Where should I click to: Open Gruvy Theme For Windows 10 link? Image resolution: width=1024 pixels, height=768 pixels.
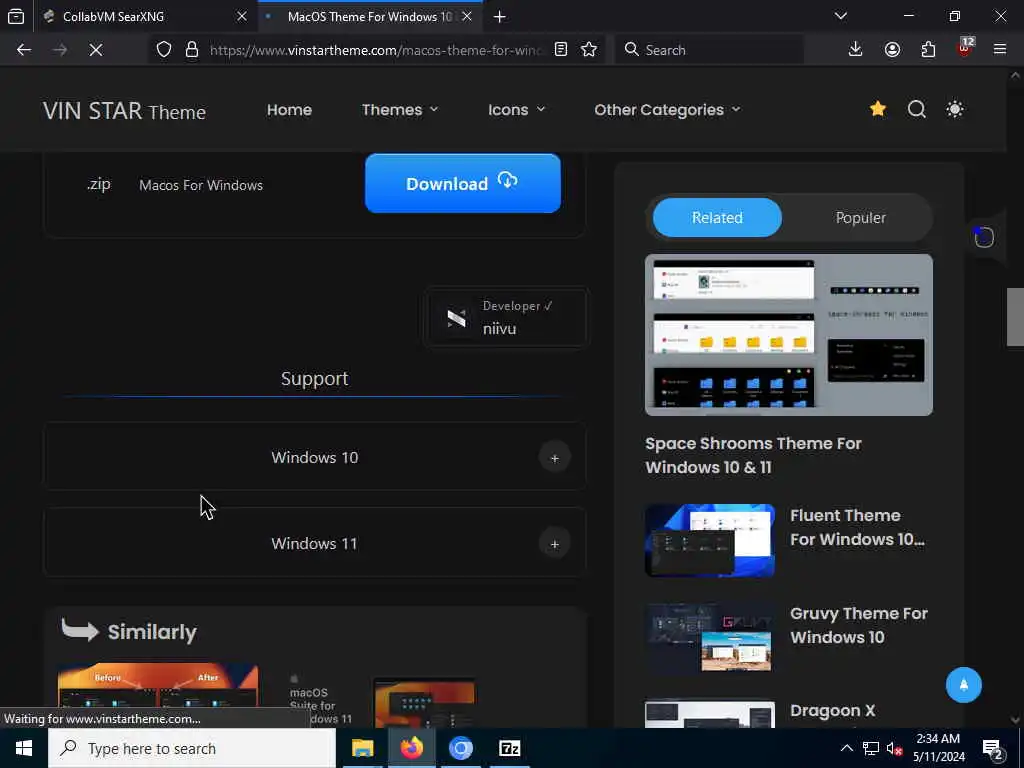coord(859,625)
